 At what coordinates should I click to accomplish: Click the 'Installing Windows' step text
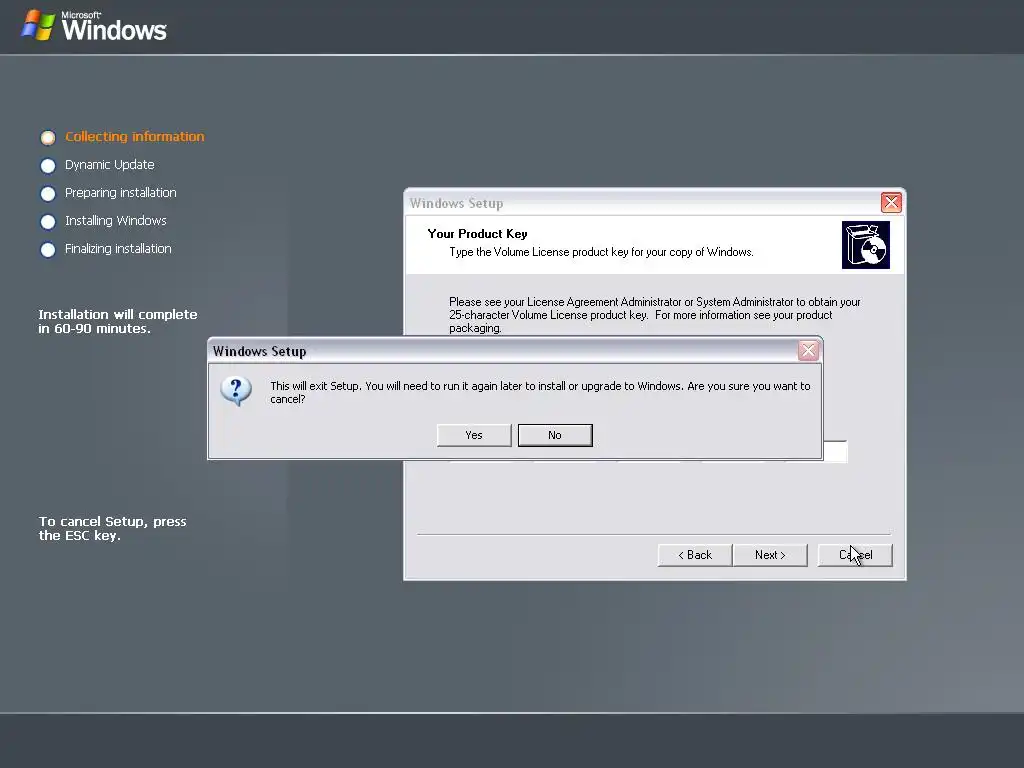(116, 221)
